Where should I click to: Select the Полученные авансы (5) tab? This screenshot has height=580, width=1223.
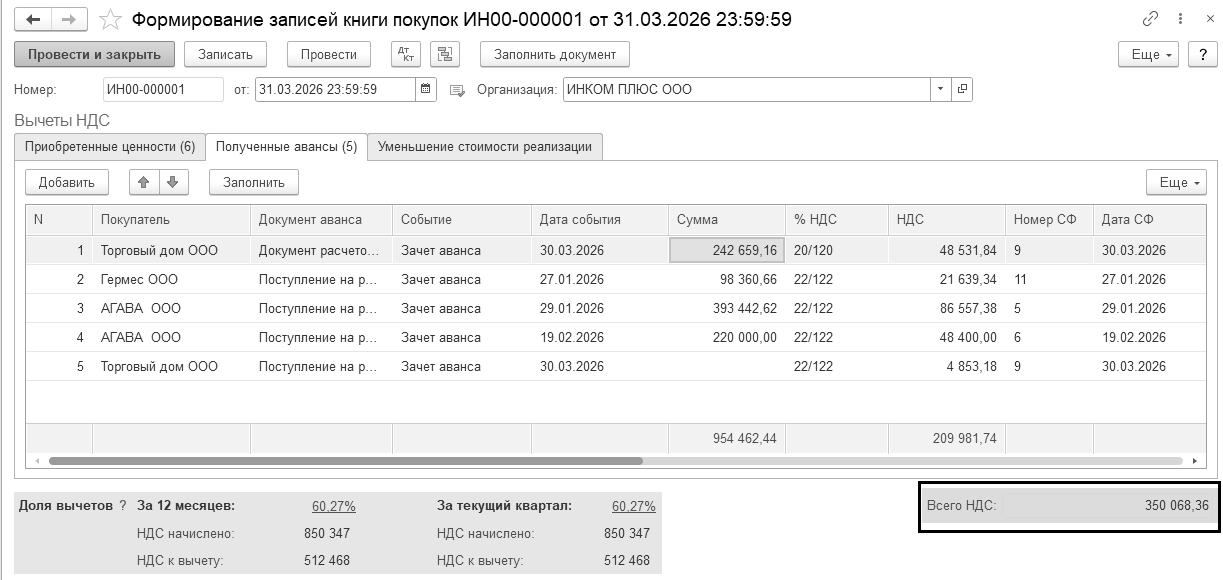286,147
